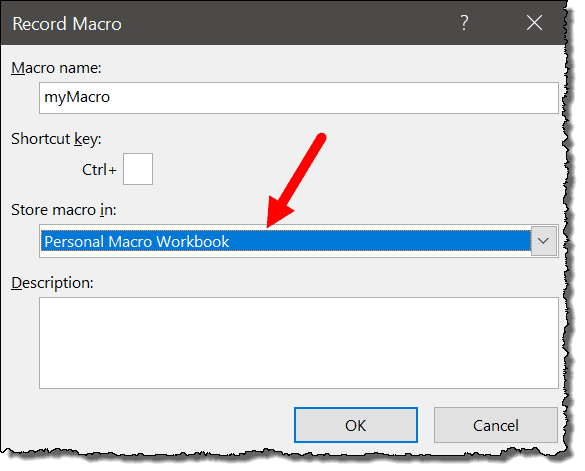Click the Shortcut key label

[56, 139]
